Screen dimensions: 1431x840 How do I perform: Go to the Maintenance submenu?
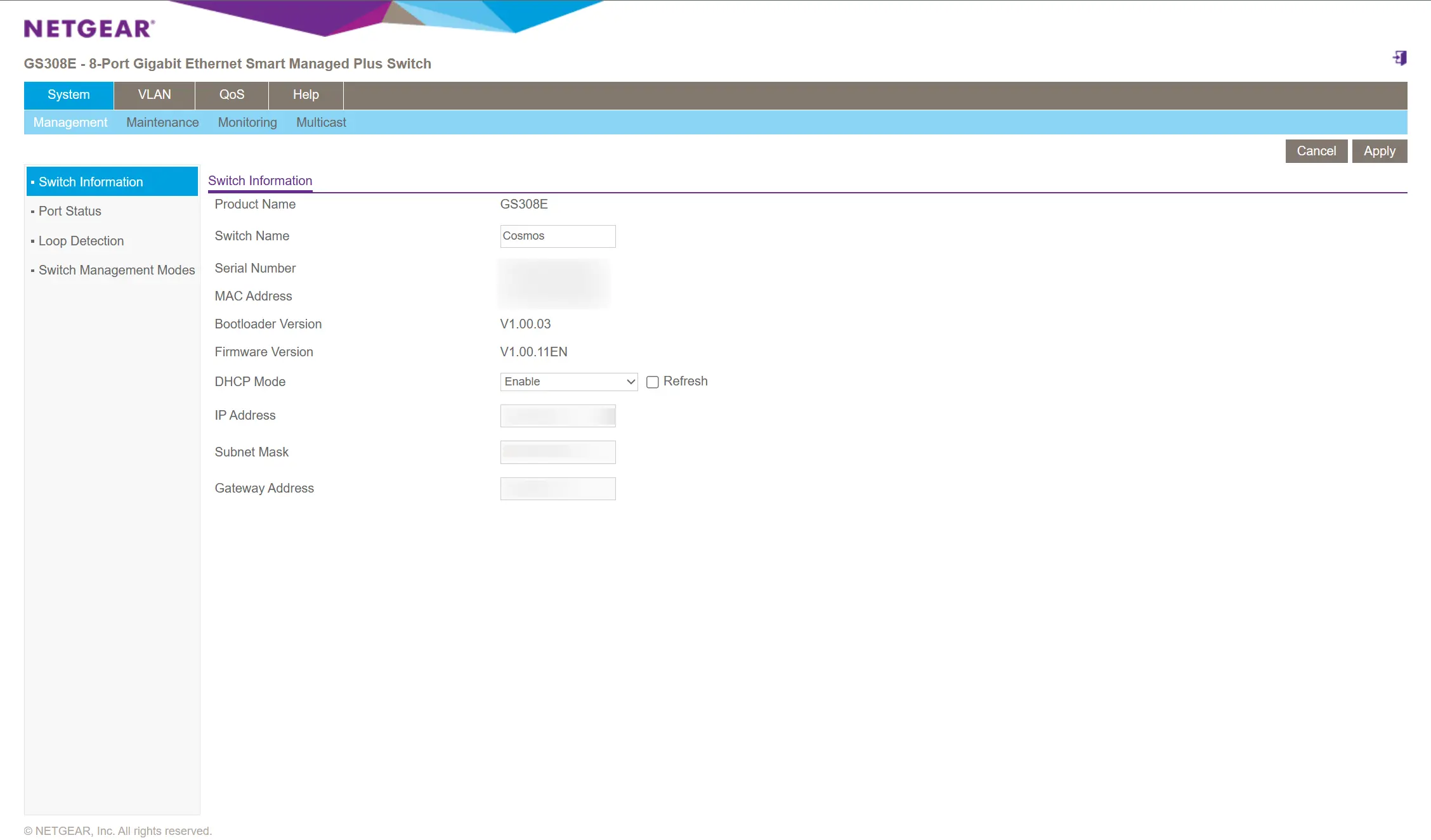point(162,122)
